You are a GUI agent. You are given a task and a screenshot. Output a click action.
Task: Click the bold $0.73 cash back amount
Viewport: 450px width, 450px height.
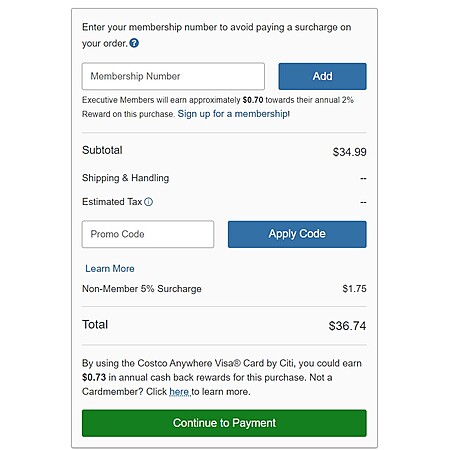pos(94,377)
